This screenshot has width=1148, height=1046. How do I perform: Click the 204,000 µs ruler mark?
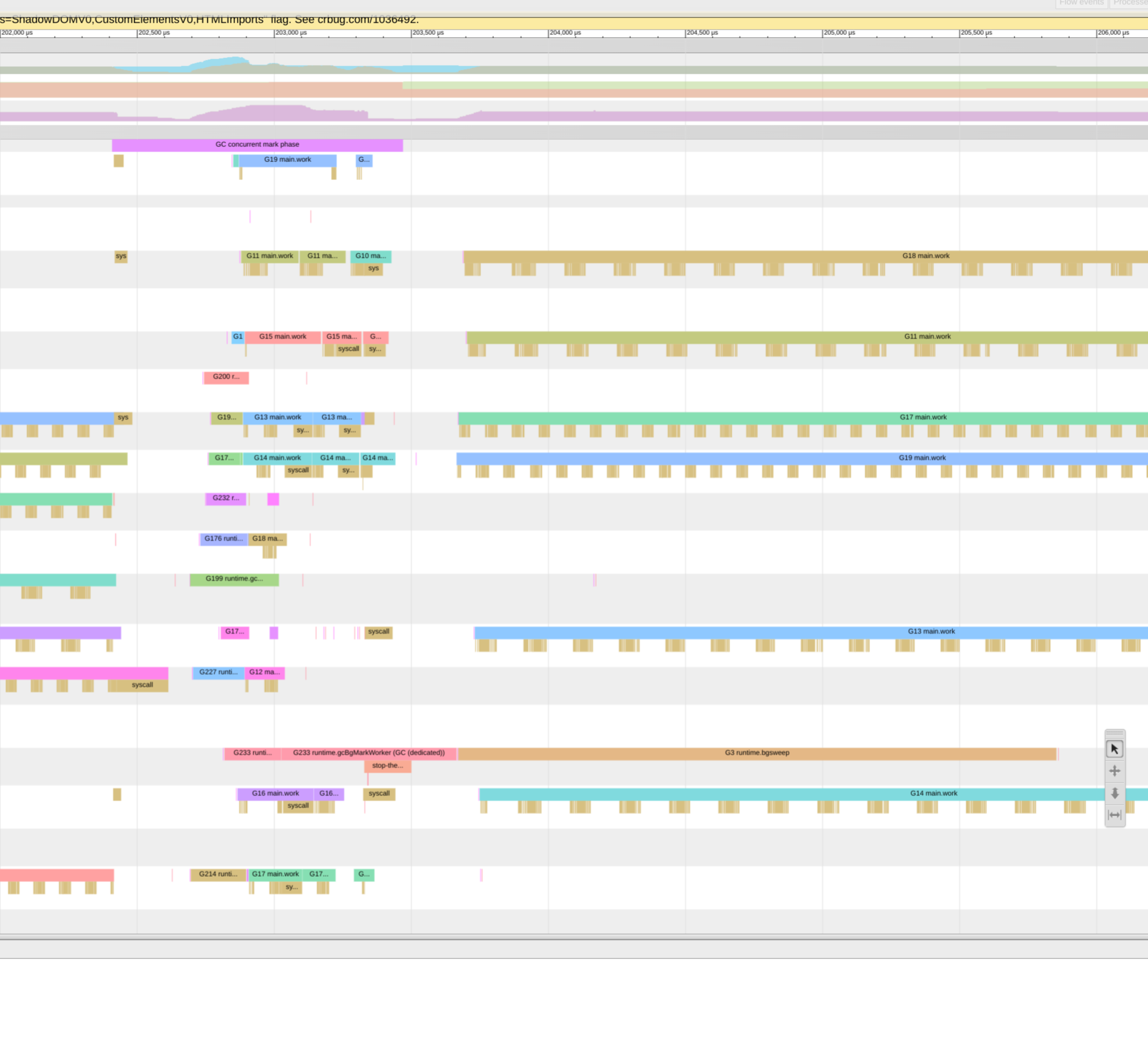[565, 33]
